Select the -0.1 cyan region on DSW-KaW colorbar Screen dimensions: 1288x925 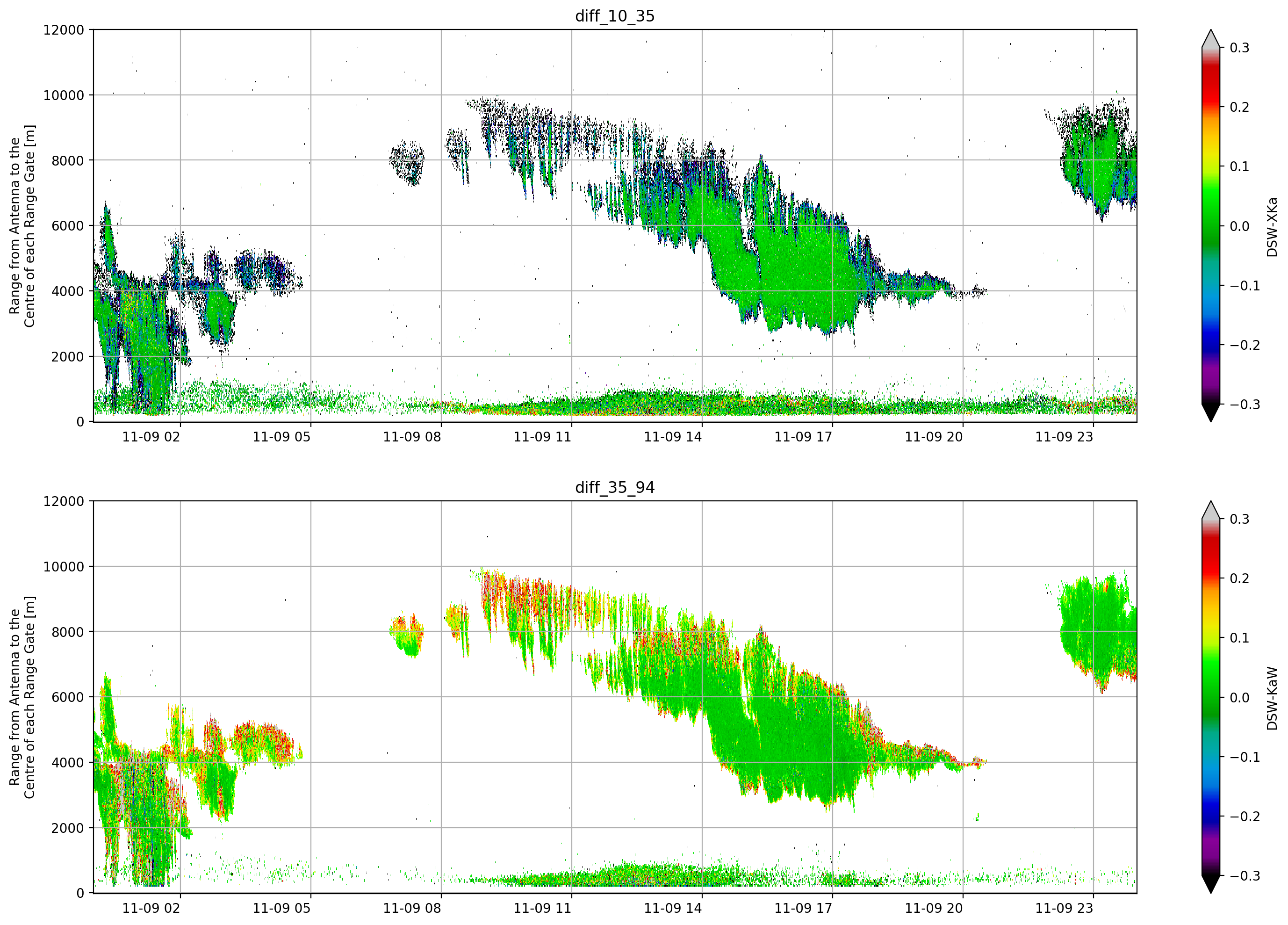pyautogui.click(x=1211, y=757)
